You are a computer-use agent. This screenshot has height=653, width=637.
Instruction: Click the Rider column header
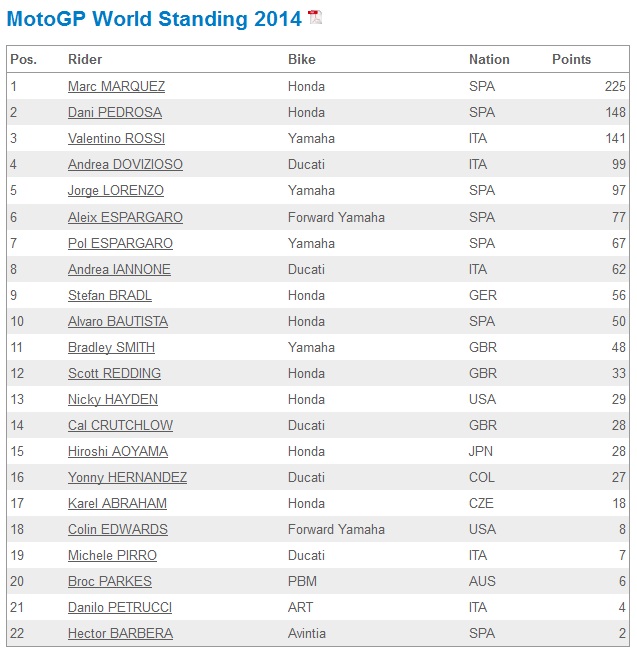pos(85,60)
